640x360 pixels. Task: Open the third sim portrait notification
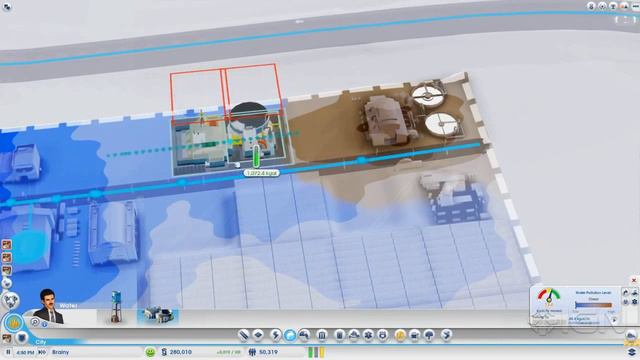[x=7, y=271]
